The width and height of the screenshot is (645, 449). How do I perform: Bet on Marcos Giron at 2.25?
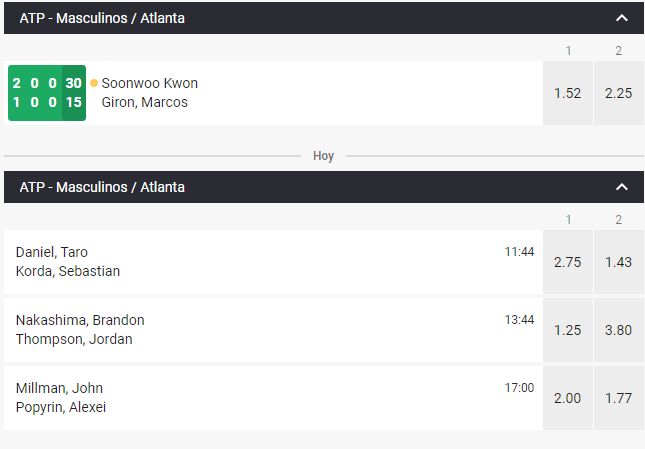[x=618, y=93]
